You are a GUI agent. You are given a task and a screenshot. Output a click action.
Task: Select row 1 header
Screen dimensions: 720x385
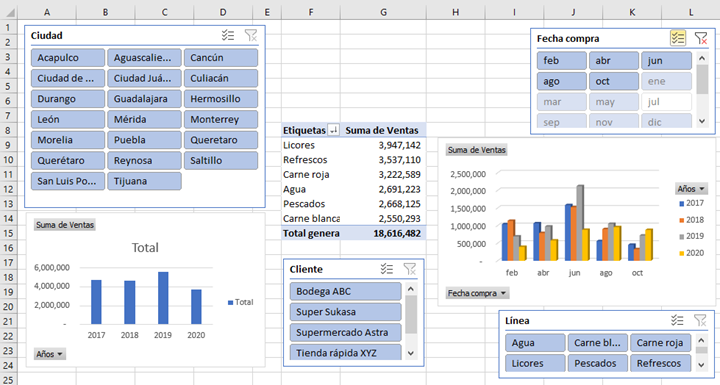[8, 28]
